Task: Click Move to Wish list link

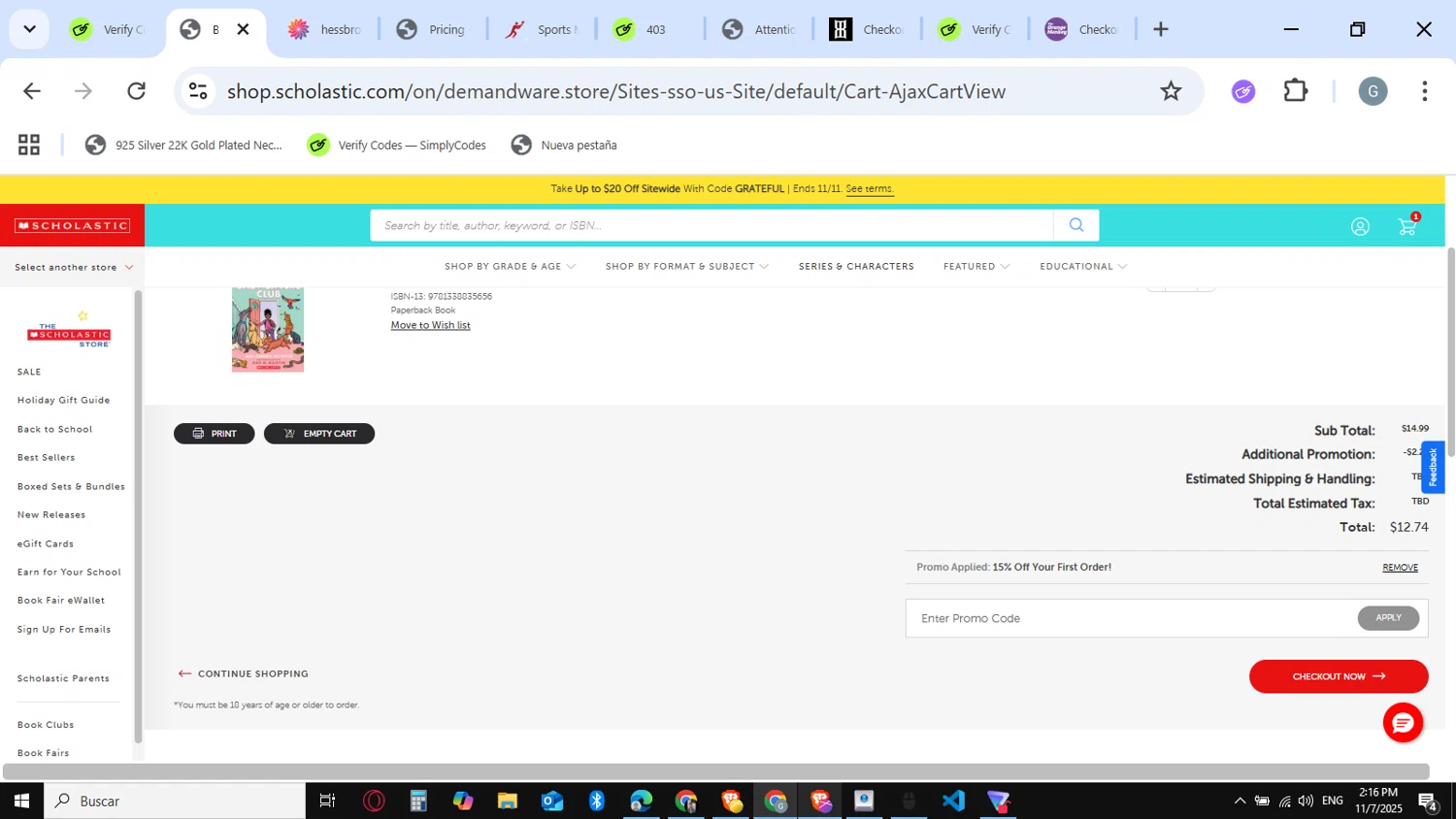Action: click(x=430, y=325)
